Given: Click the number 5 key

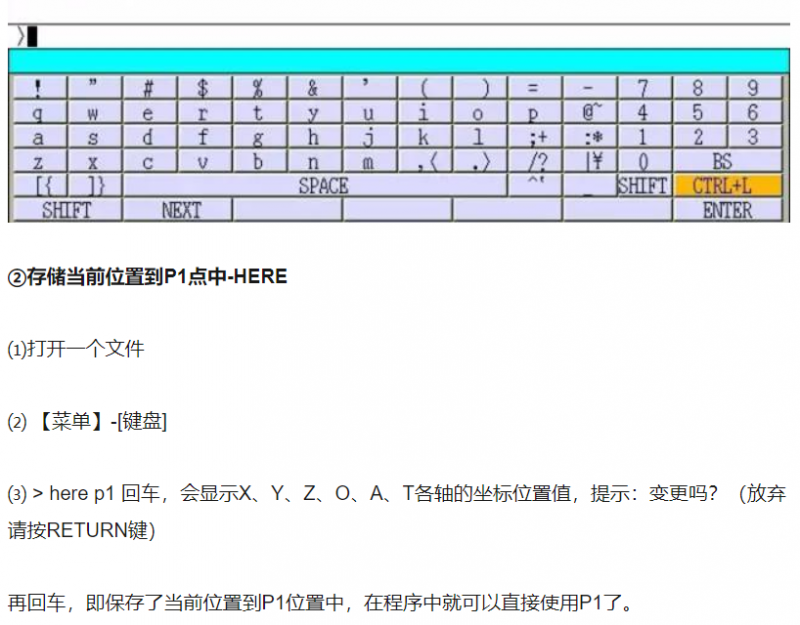Looking at the screenshot, I should (699, 112).
